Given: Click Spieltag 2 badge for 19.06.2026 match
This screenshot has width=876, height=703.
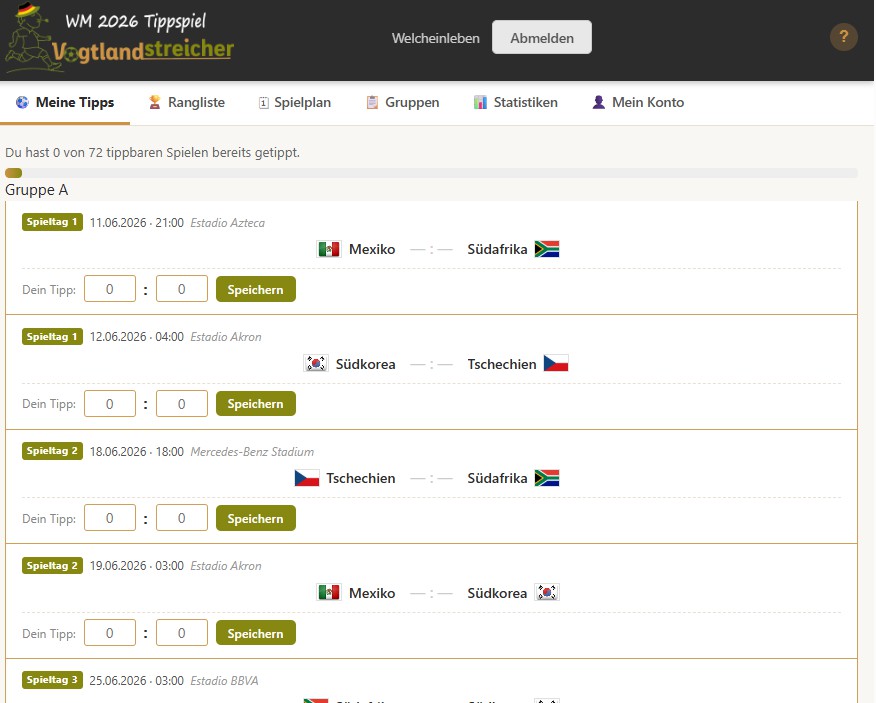Looking at the screenshot, I should tap(53, 566).
